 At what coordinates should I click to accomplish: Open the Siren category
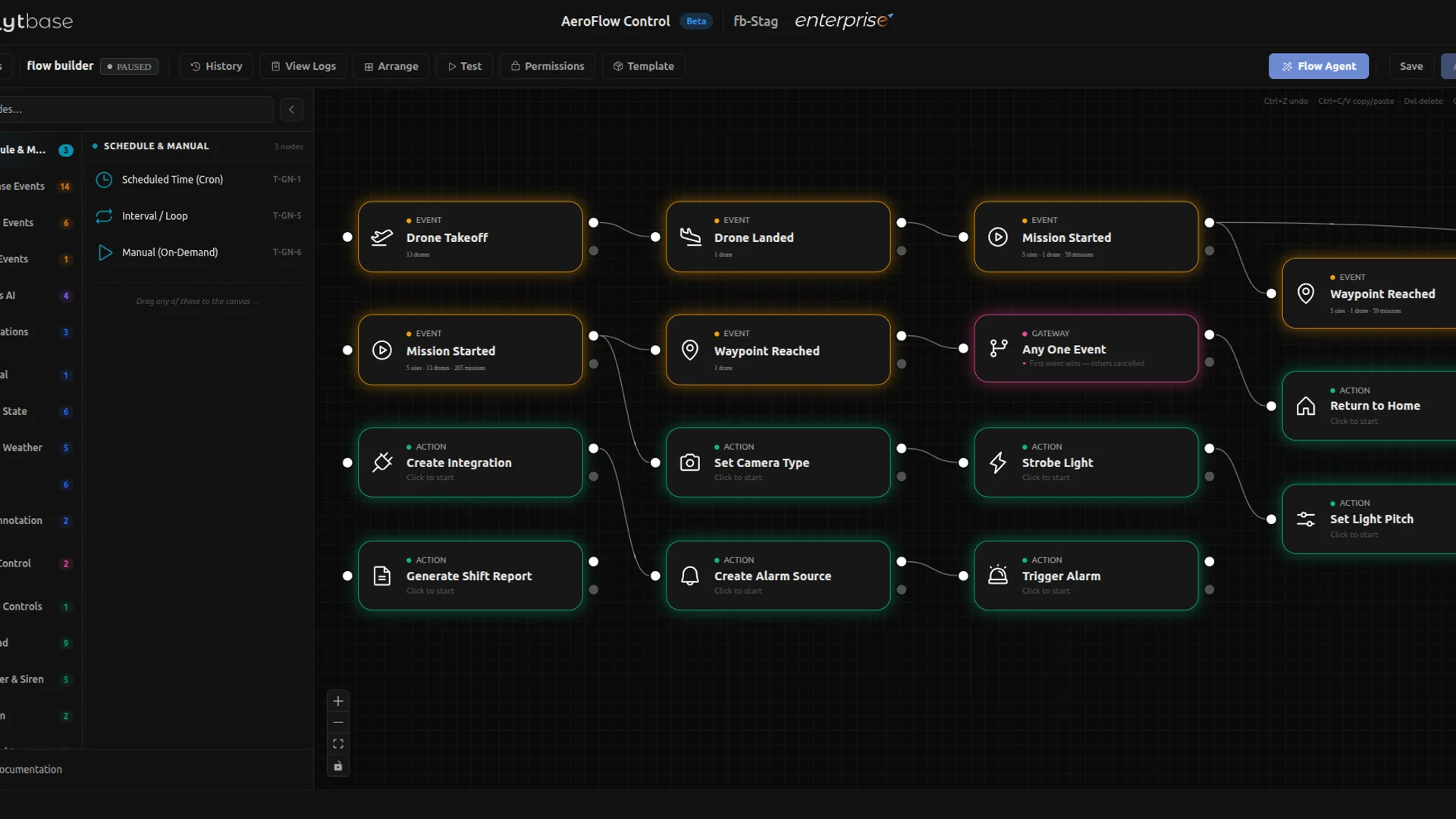pyautogui.click(x=38, y=679)
